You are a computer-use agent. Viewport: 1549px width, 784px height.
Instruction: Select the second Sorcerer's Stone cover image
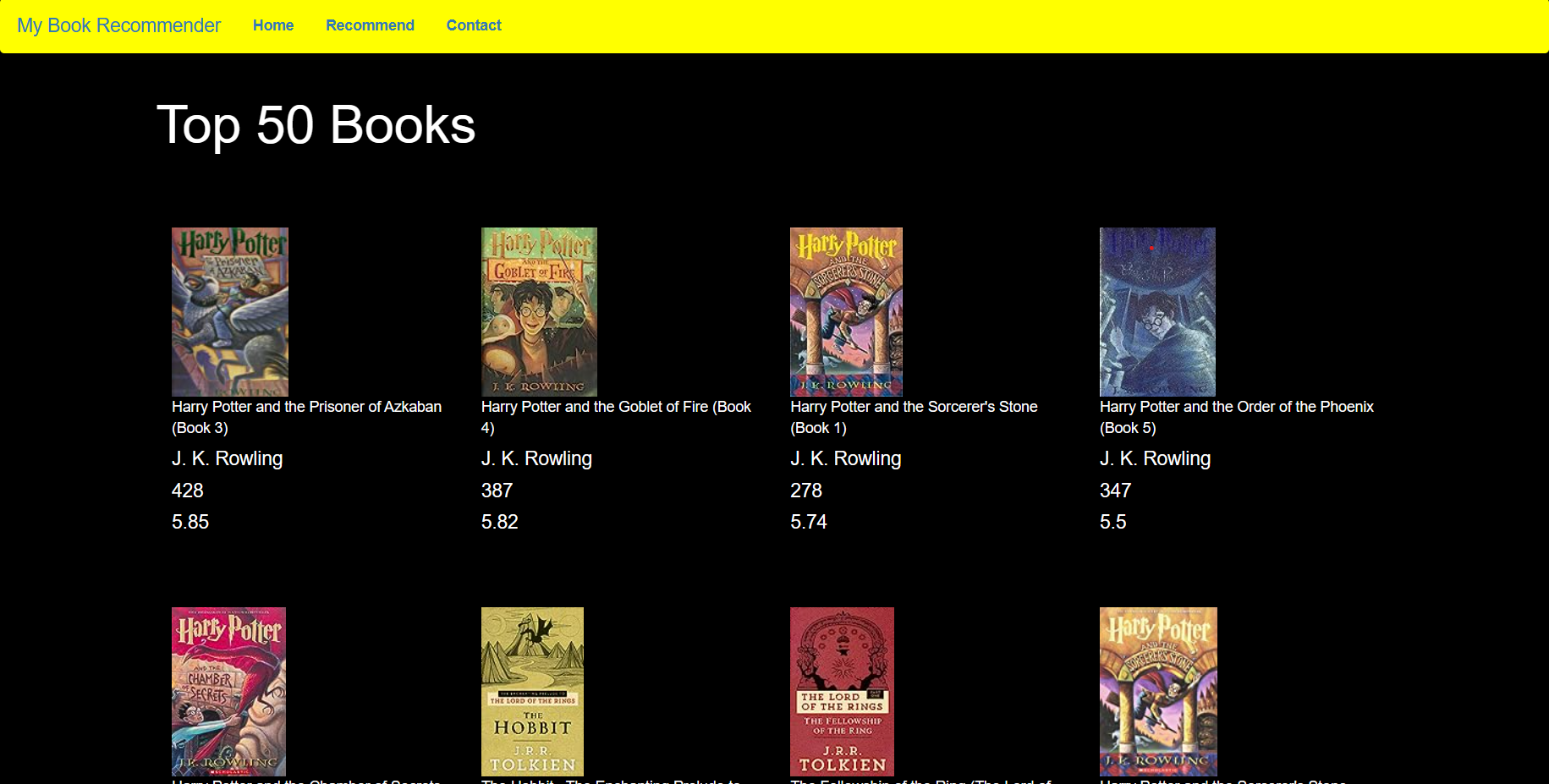pos(1157,691)
